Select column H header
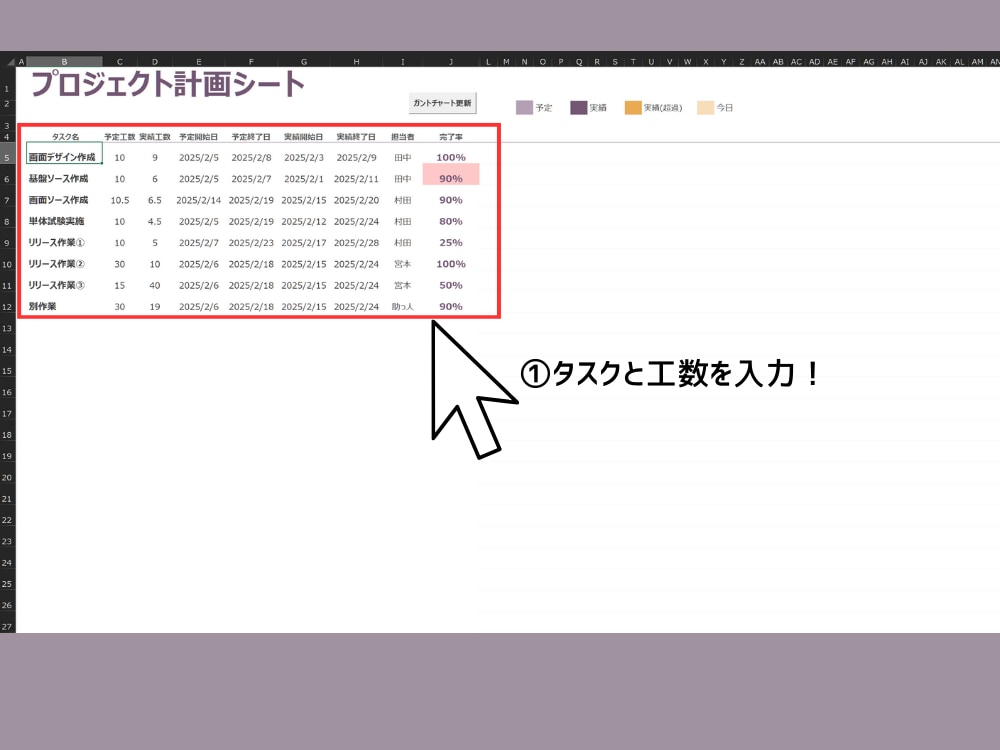1000x750 pixels. (357, 62)
